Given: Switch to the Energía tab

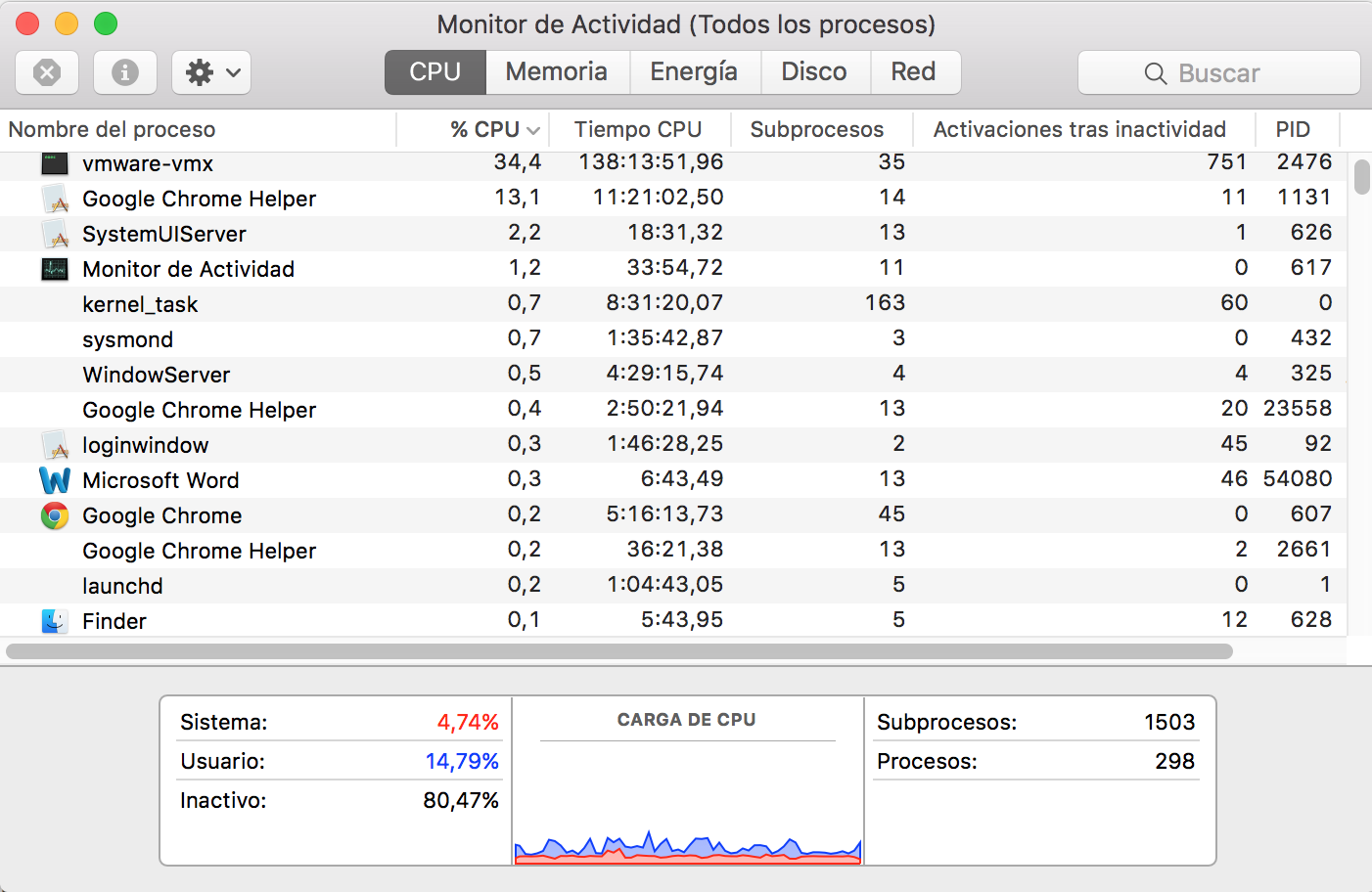Looking at the screenshot, I should click(x=694, y=72).
